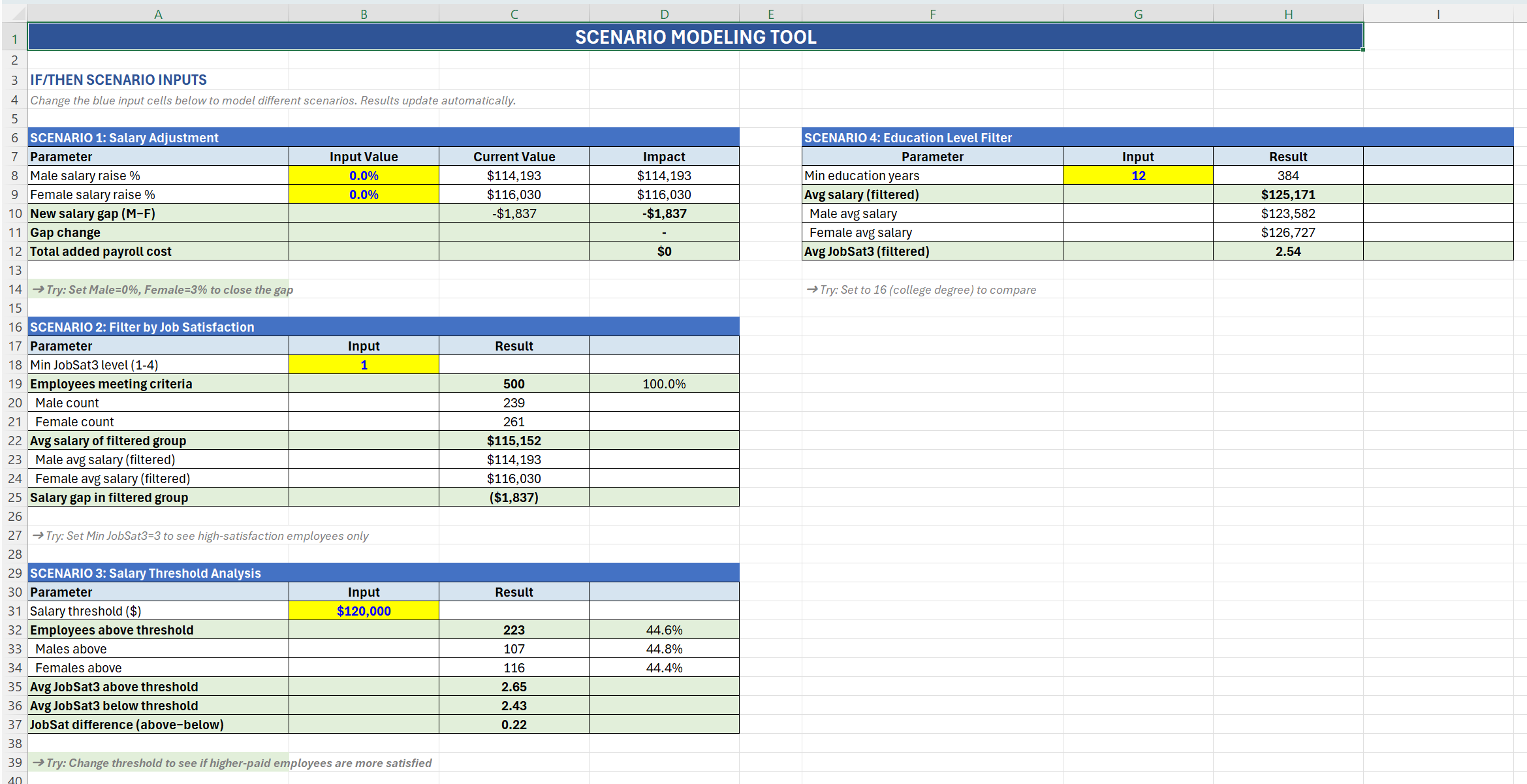Image resolution: width=1527 pixels, height=784 pixels.
Task: Click row 32 header number
Action: click(14, 630)
